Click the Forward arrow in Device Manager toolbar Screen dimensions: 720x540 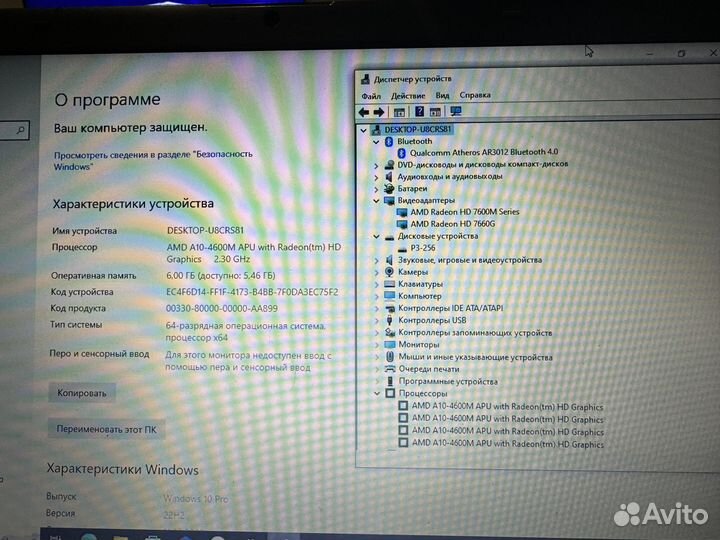coord(380,112)
